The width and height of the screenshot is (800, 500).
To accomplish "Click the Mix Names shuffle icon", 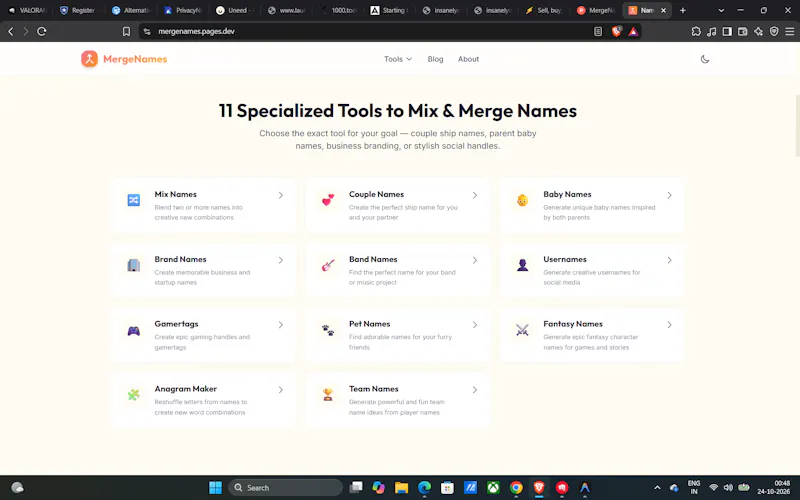I will pos(134,200).
